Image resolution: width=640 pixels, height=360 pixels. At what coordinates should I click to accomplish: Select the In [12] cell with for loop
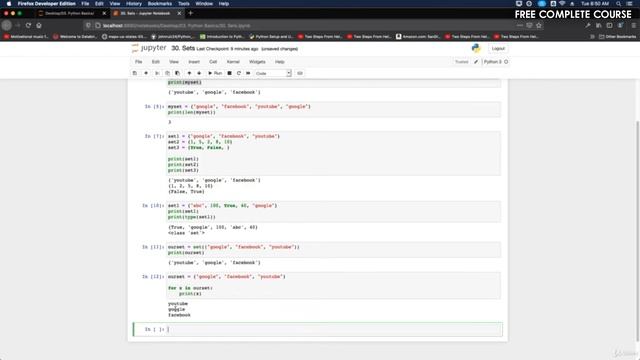coord(333,285)
